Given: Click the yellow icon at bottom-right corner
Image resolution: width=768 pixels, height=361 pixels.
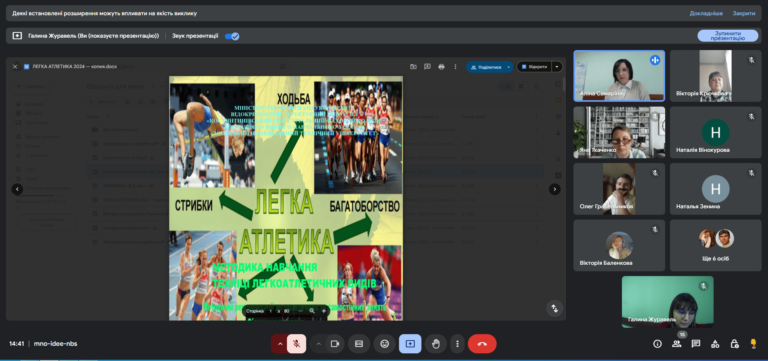Looking at the screenshot, I should point(753,344).
